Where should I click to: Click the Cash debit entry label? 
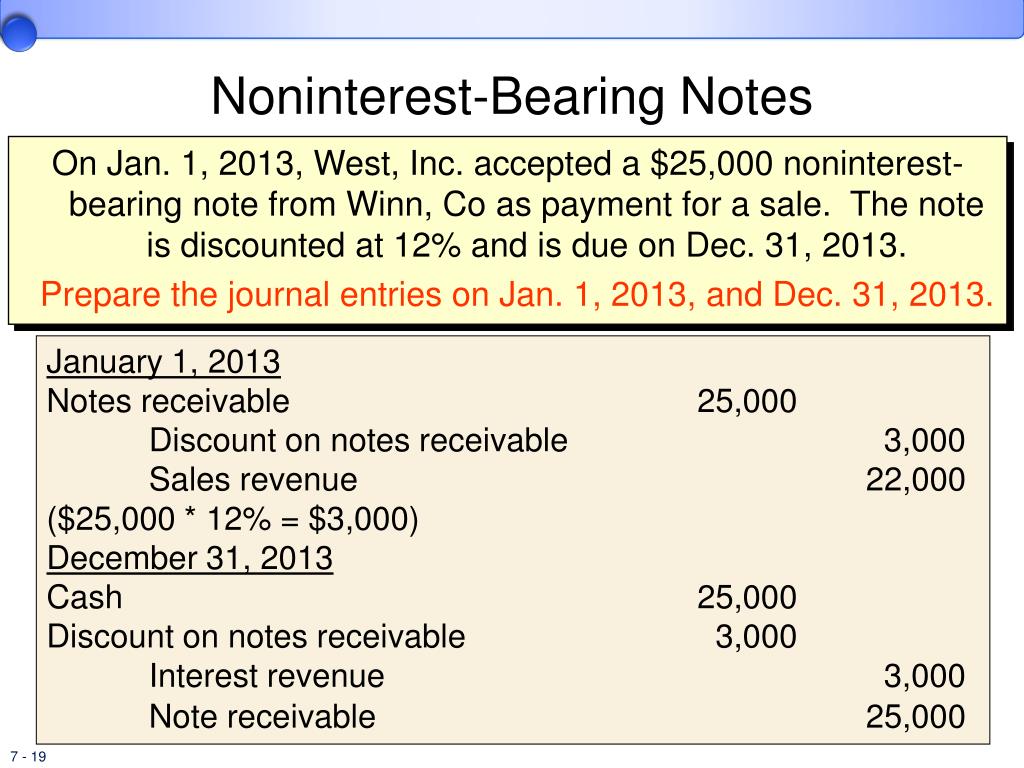[84, 598]
